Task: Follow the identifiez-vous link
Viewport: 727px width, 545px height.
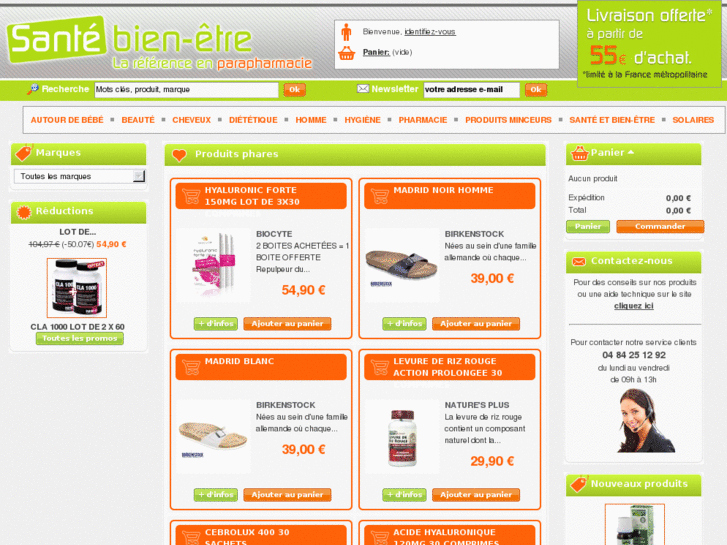Action: (430, 32)
